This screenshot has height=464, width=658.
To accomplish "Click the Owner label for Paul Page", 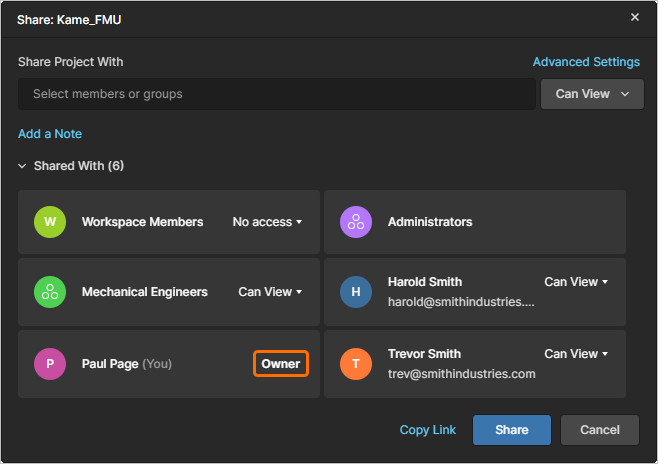I will coord(281,364).
